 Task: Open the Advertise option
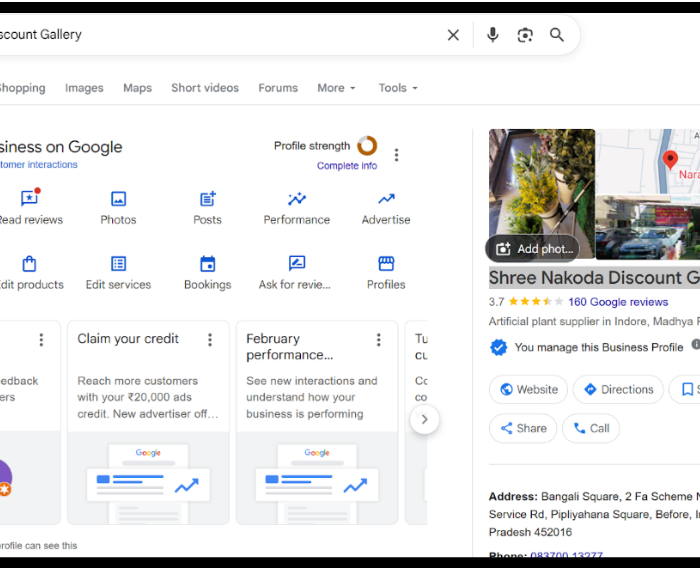click(386, 199)
